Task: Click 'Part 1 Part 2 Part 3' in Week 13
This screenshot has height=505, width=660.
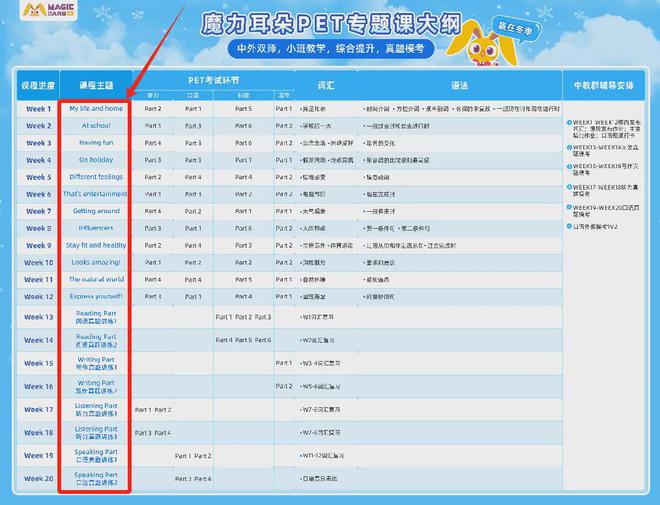Action: 243,317
